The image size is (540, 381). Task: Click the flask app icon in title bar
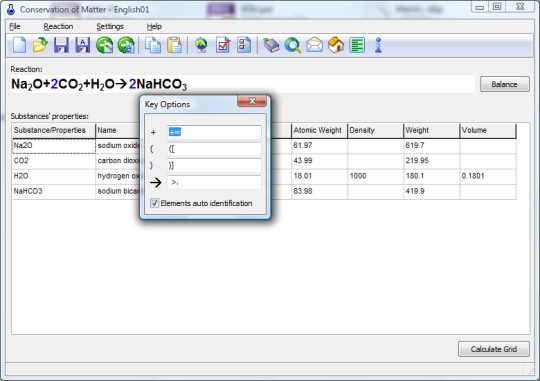[x=11, y=9]
